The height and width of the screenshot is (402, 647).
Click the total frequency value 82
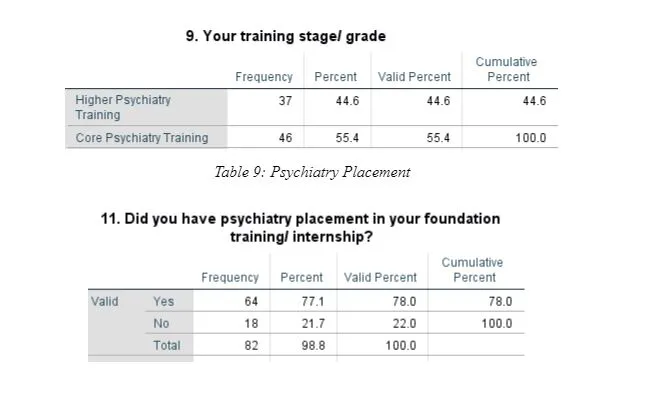(251, 345)
